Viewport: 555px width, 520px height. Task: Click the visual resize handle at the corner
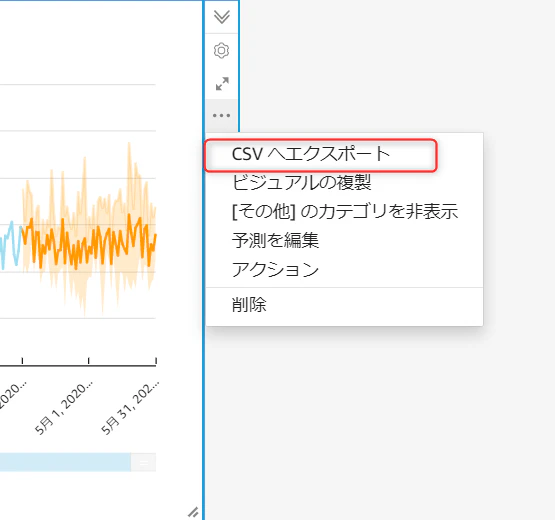coord(193,512)
